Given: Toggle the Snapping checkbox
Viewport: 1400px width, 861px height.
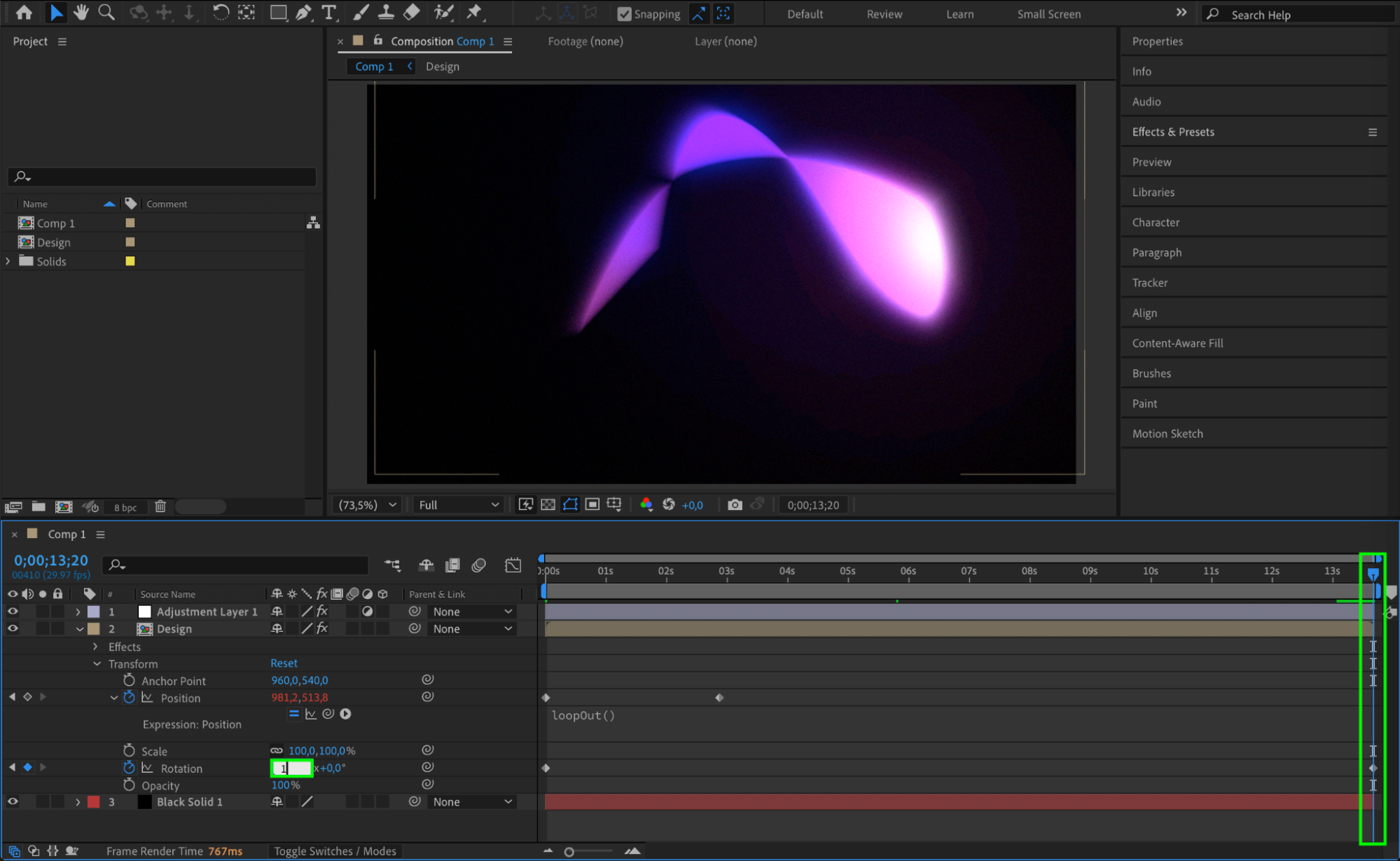Looking at the screenshot, I should coord(624,14).
